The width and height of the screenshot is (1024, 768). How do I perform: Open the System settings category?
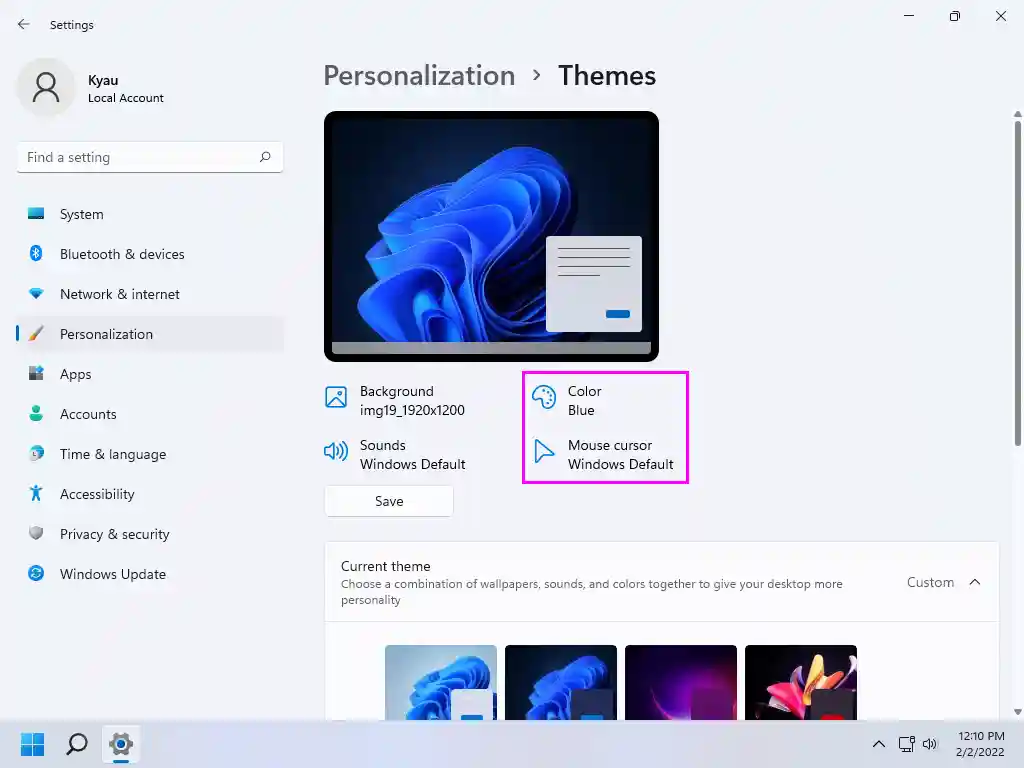(x=150, y=214)
